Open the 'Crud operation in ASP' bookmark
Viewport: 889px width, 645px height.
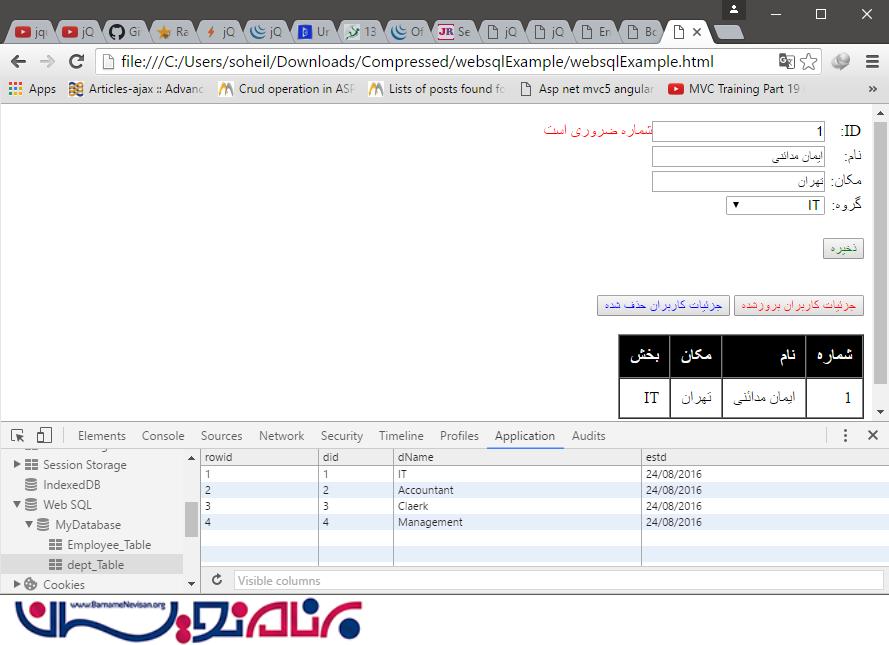pyautogui.click(x=286, y=89)
